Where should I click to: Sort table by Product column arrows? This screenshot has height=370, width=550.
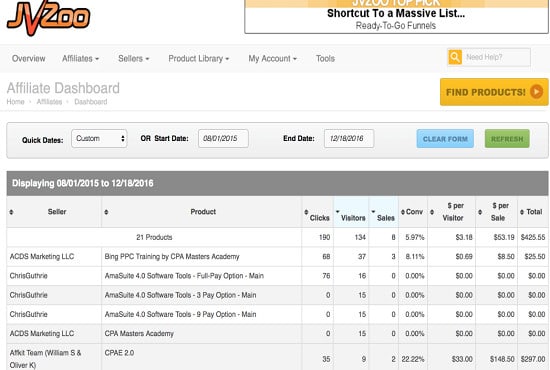(106, 212)
